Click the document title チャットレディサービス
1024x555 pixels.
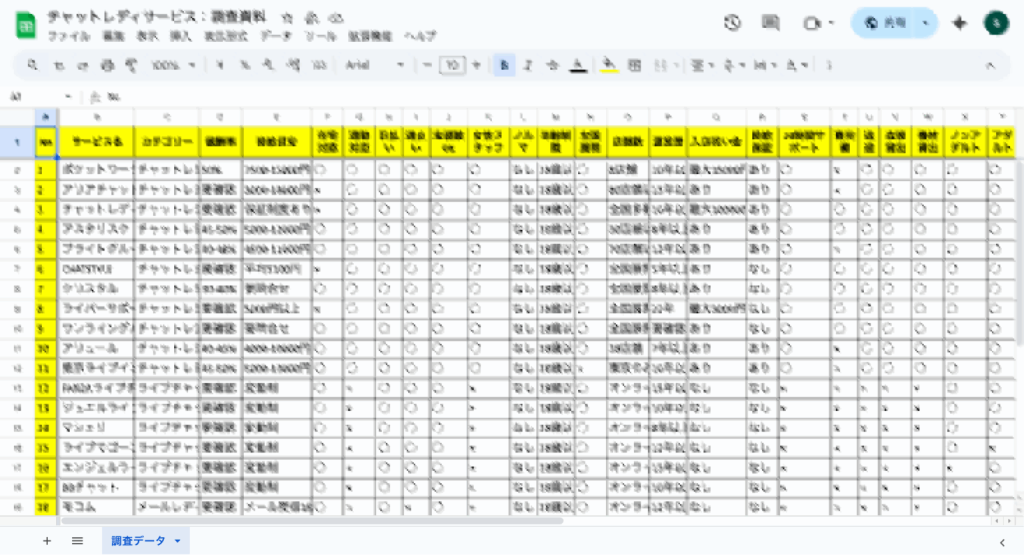tap(157, 17)
